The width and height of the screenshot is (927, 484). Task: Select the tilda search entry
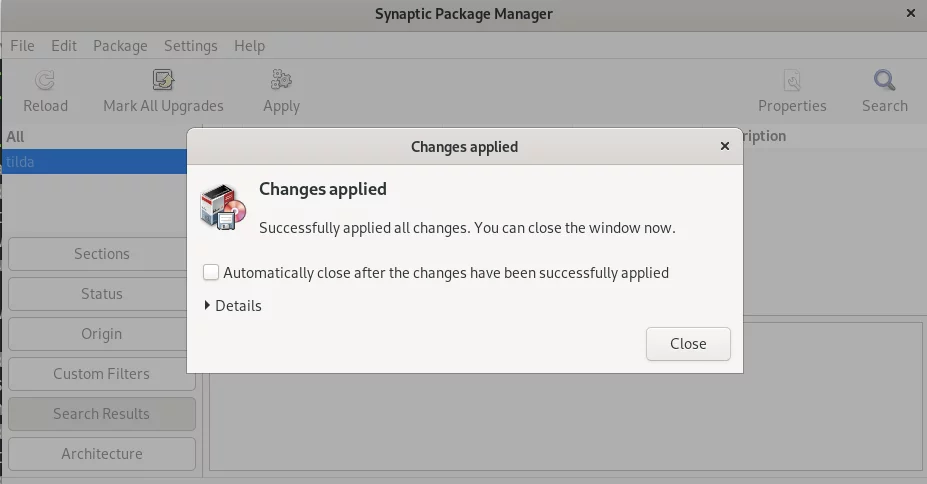tap(94, 161)
